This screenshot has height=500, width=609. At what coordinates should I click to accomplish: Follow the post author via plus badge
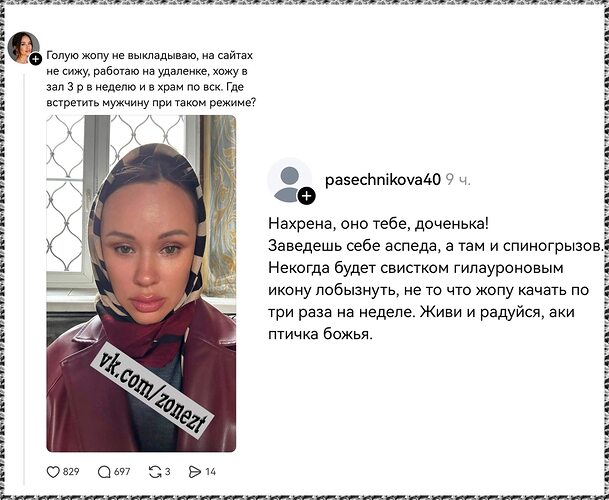pyautogui.click(x=35, y=59)
